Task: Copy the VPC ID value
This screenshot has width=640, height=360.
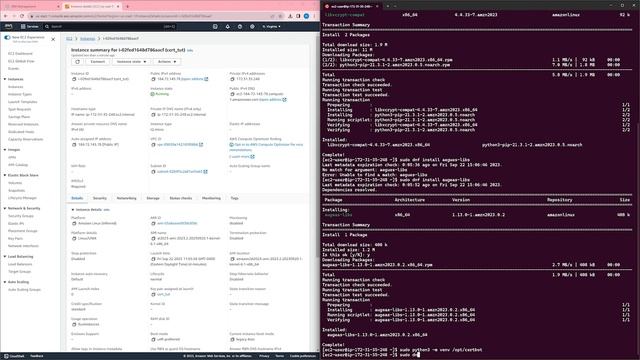Action: coord(153,144)
